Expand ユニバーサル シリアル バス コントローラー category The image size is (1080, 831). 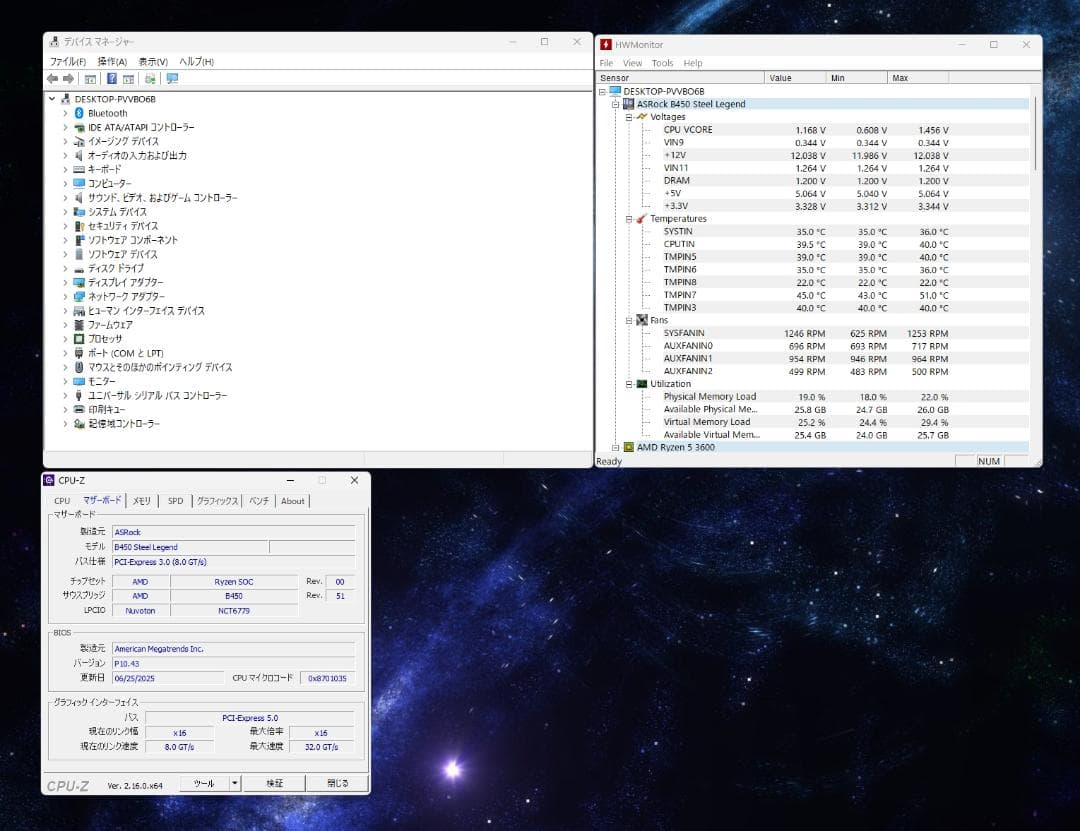tap(65, 396)
